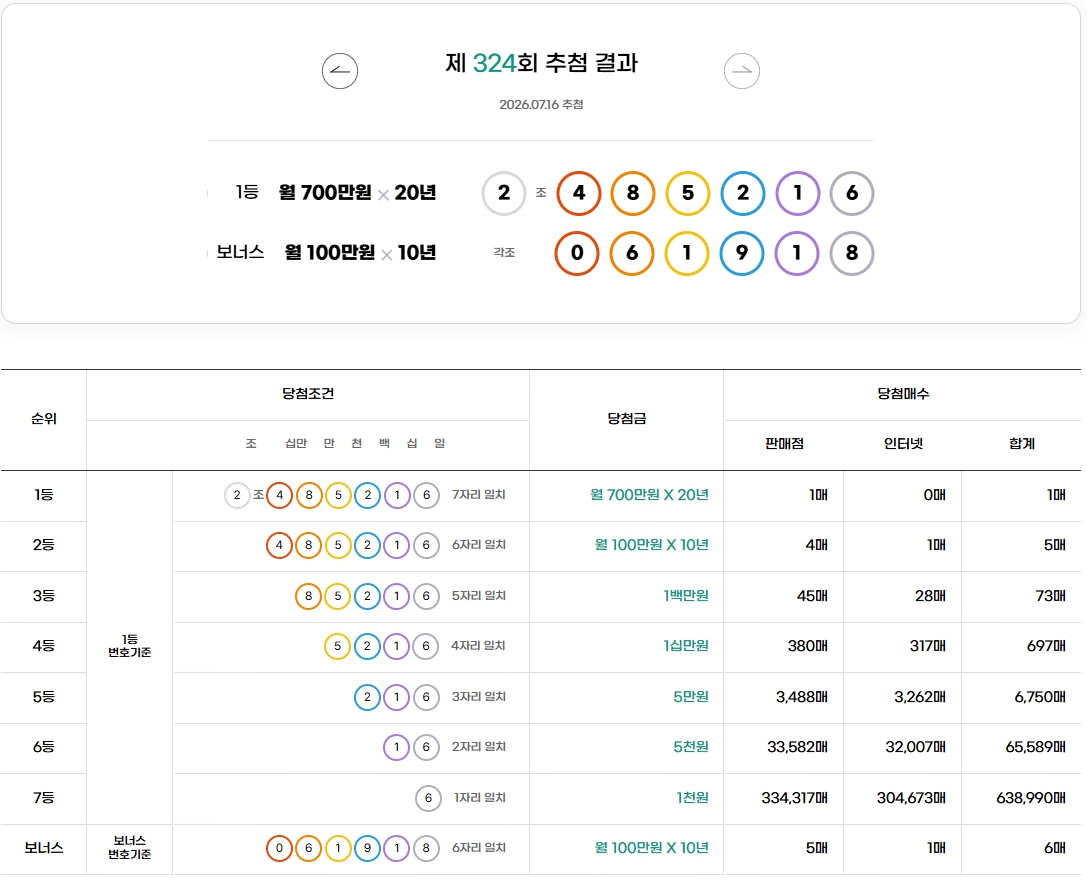Select the 1십만원 prize amount
The image size is (1087, 883).
686,646
